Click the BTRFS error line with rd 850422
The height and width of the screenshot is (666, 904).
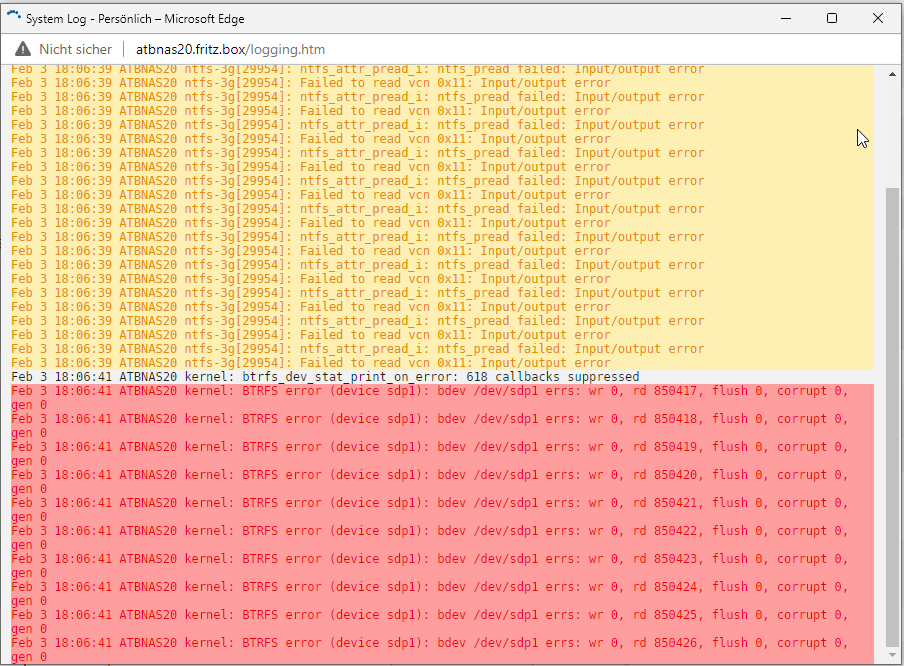coord(442,537)
